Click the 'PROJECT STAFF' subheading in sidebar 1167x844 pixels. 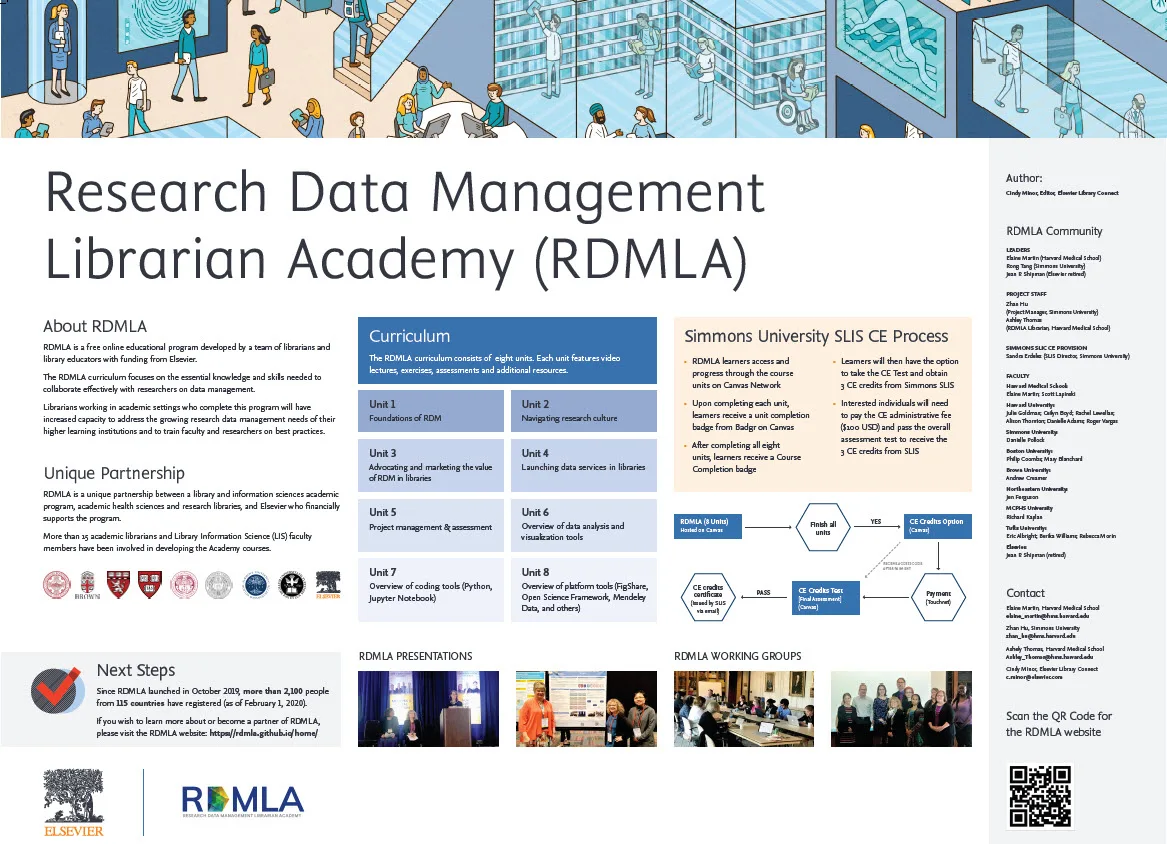[x=1026, y=294]
